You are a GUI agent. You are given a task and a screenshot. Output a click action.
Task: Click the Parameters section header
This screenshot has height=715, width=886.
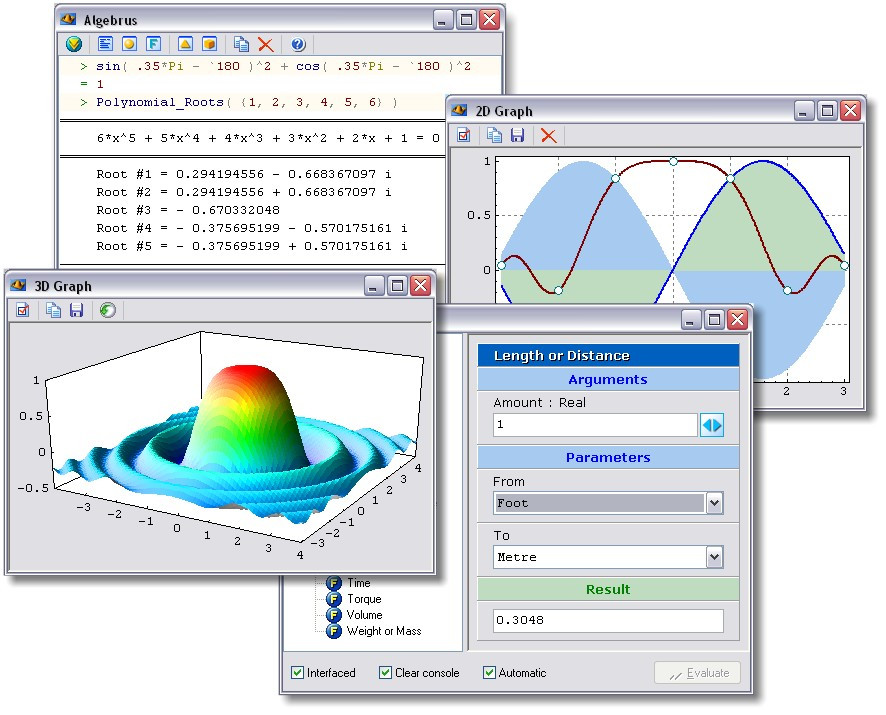tap(608, 457)
